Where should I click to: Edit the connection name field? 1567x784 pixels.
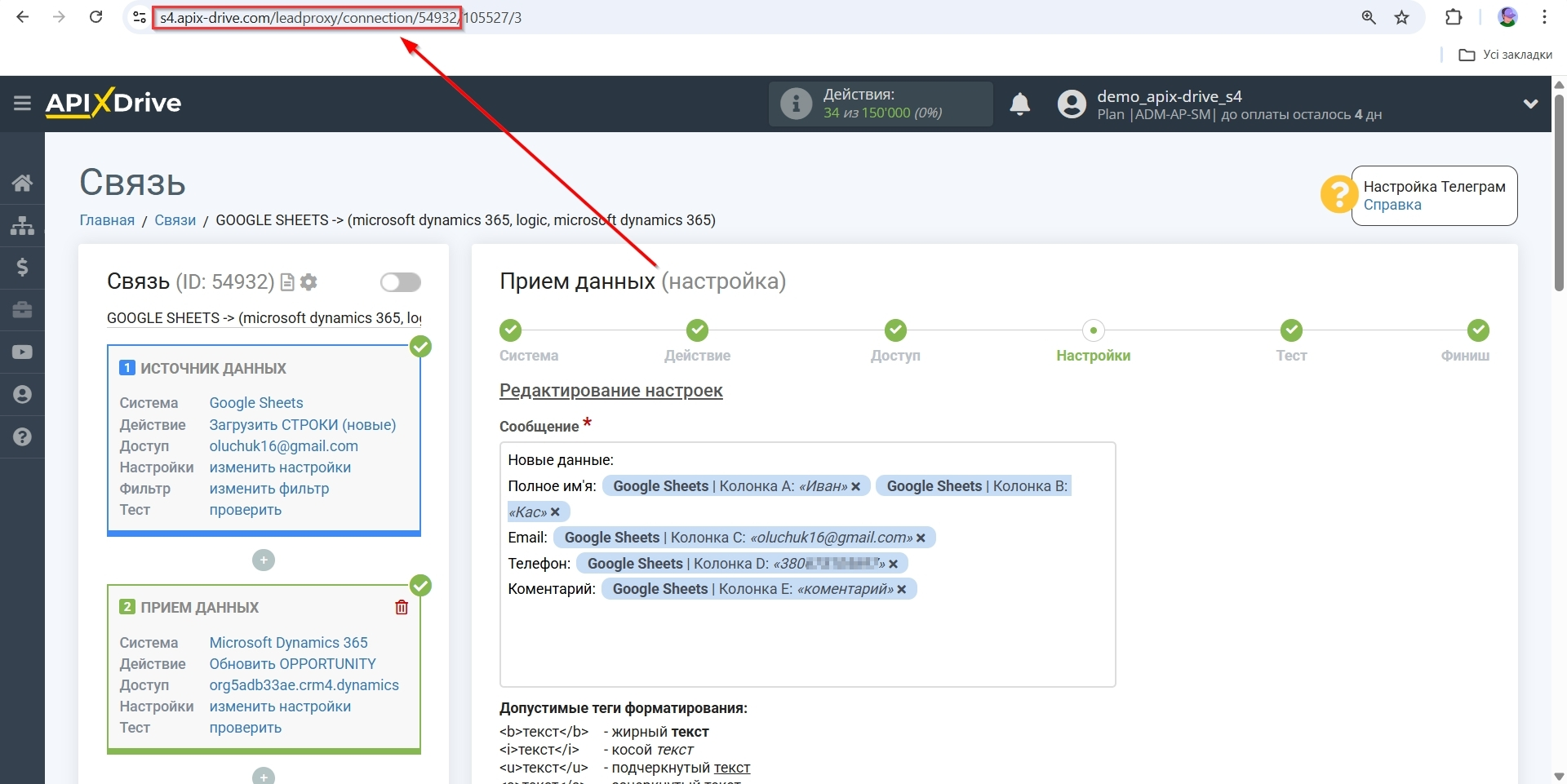(264, 318)
